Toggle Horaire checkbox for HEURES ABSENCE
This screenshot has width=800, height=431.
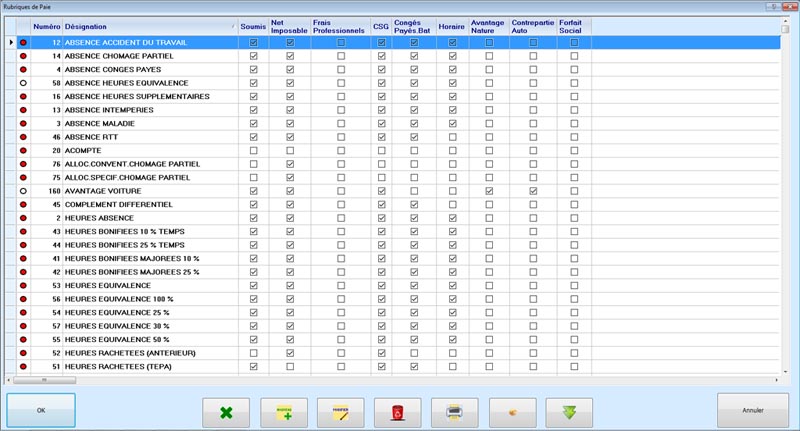coord(453,217)
